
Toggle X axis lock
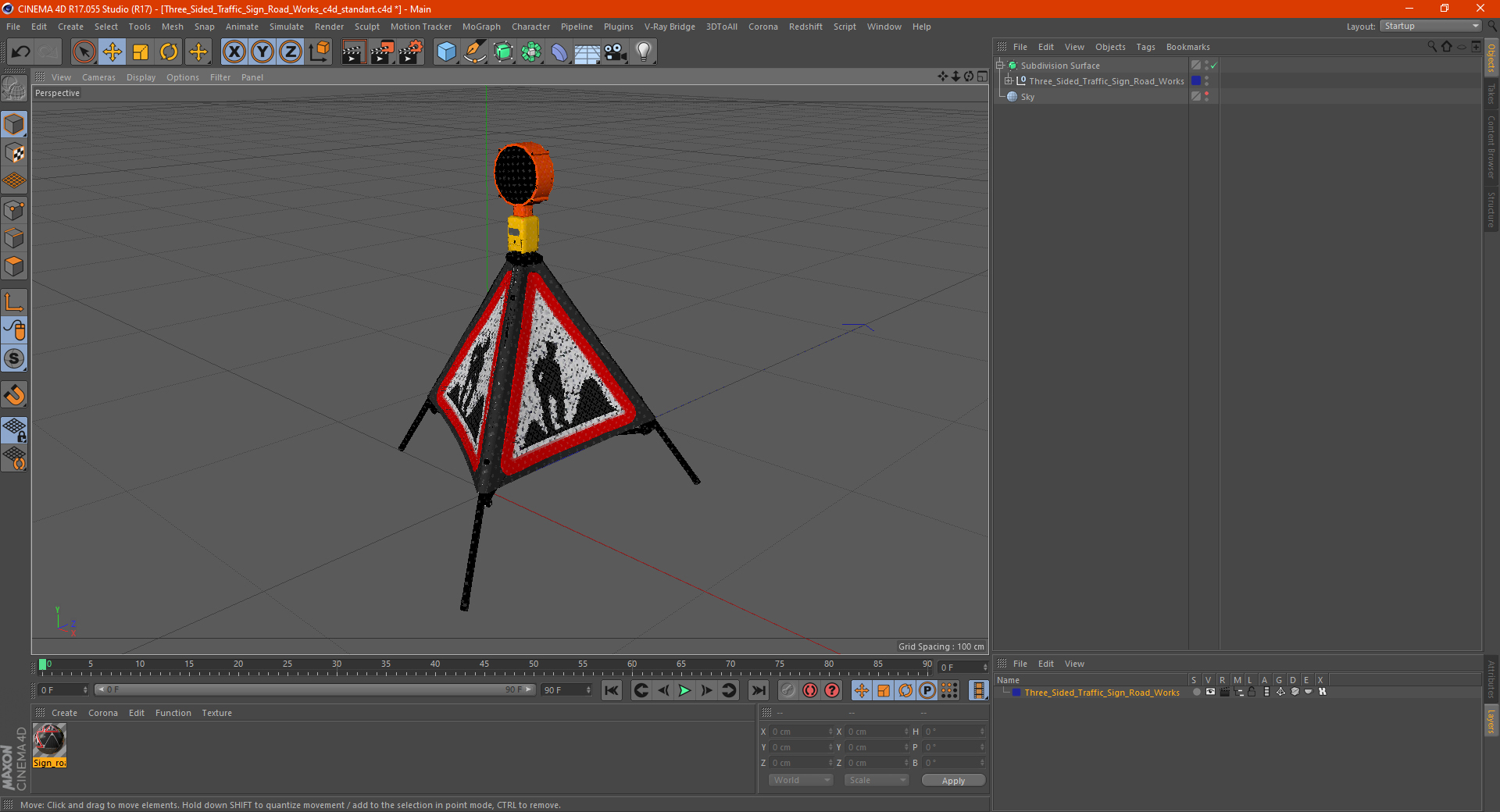234,52
